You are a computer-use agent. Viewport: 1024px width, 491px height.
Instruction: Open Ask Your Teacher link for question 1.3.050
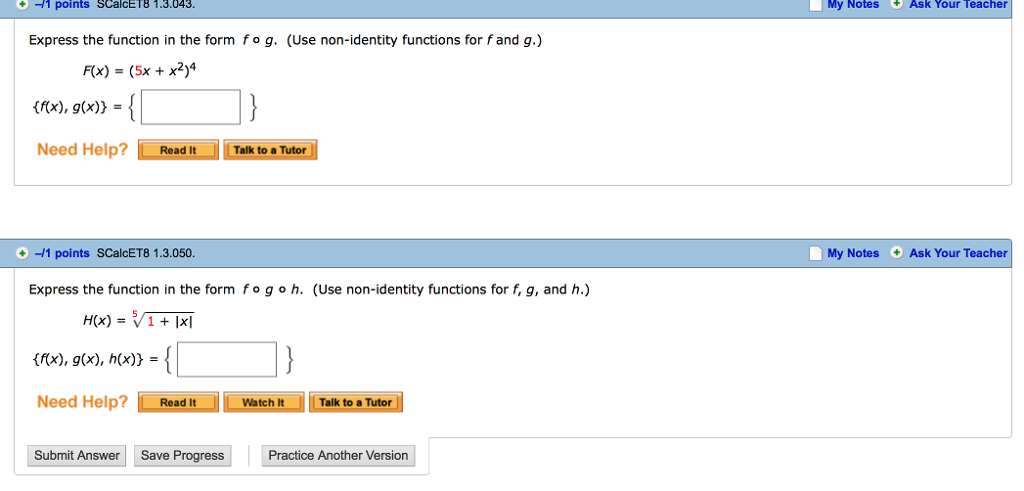958,254
